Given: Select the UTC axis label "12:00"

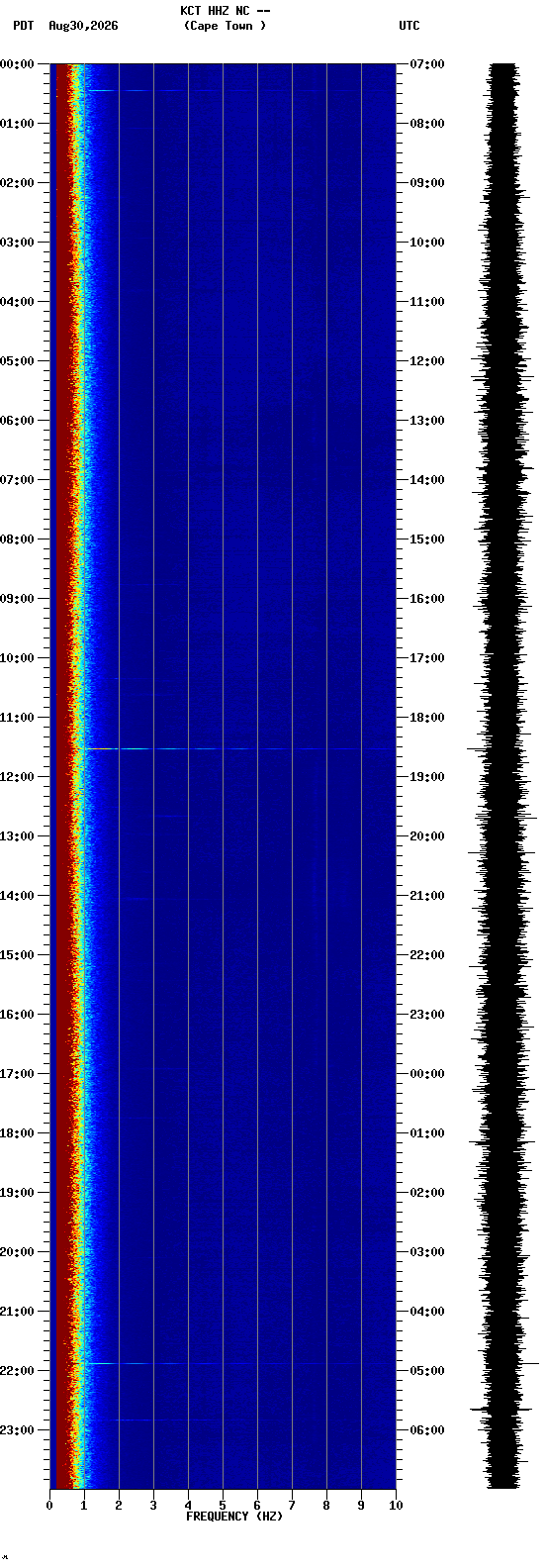Looking at the screenshot, I should click(427, 361).
